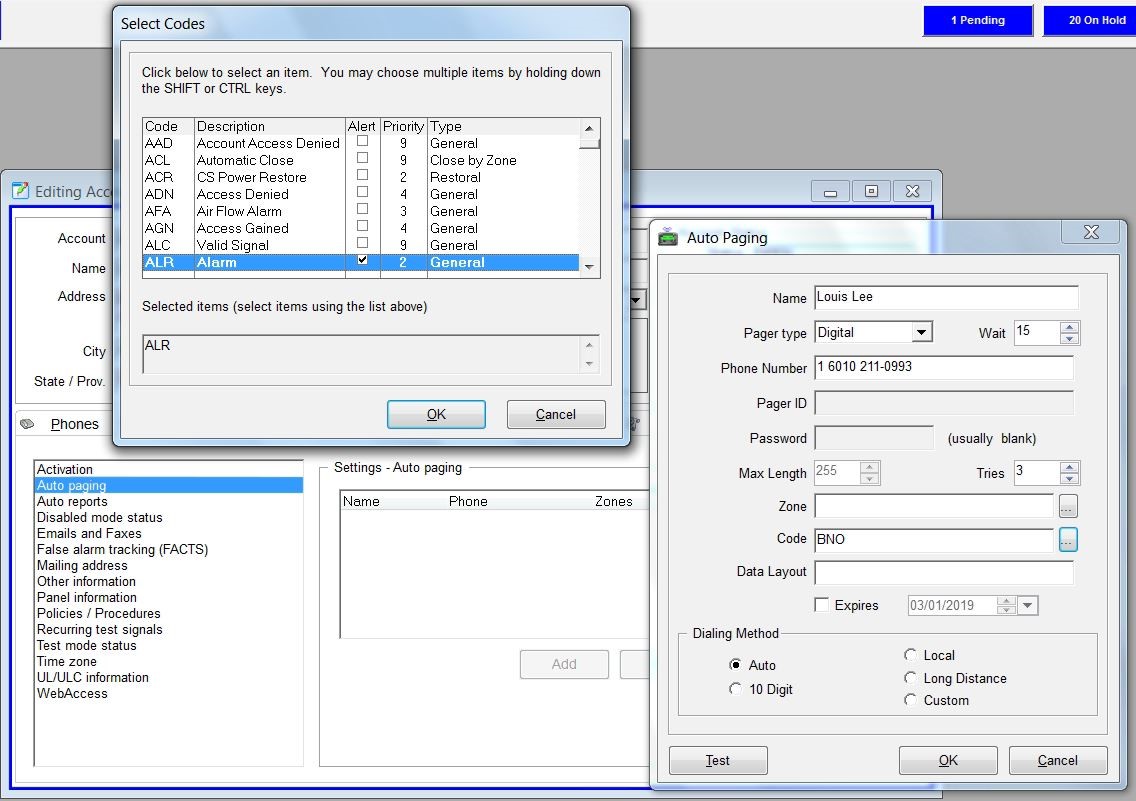Image resolution: width=1136 pixels, height=801 pixels.
Task: Click the Test button in Auto Paging
Action: [718, 760]
